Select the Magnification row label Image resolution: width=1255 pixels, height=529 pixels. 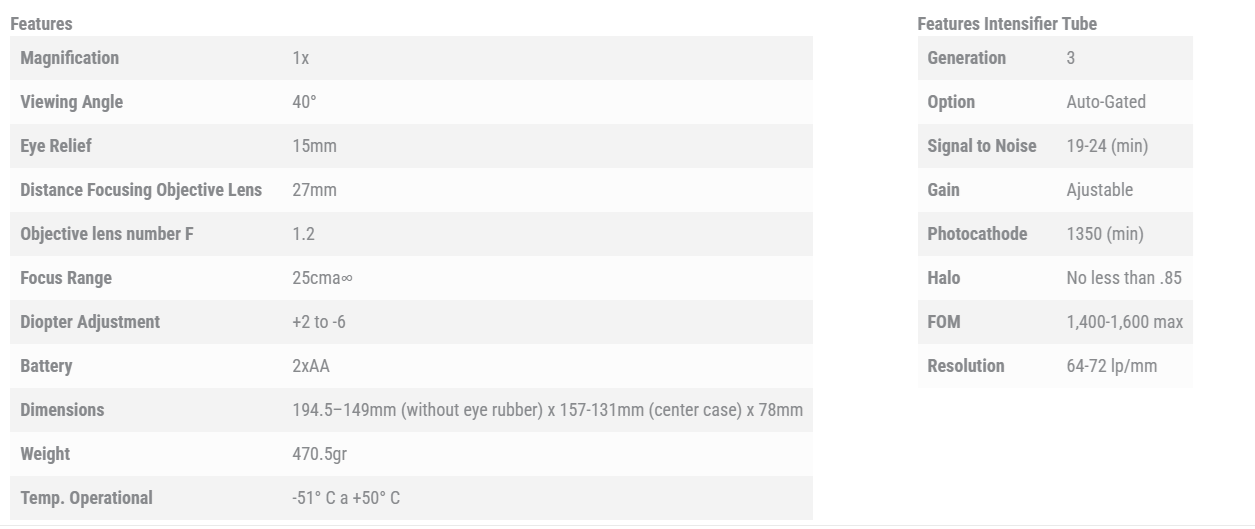point(69,58)
